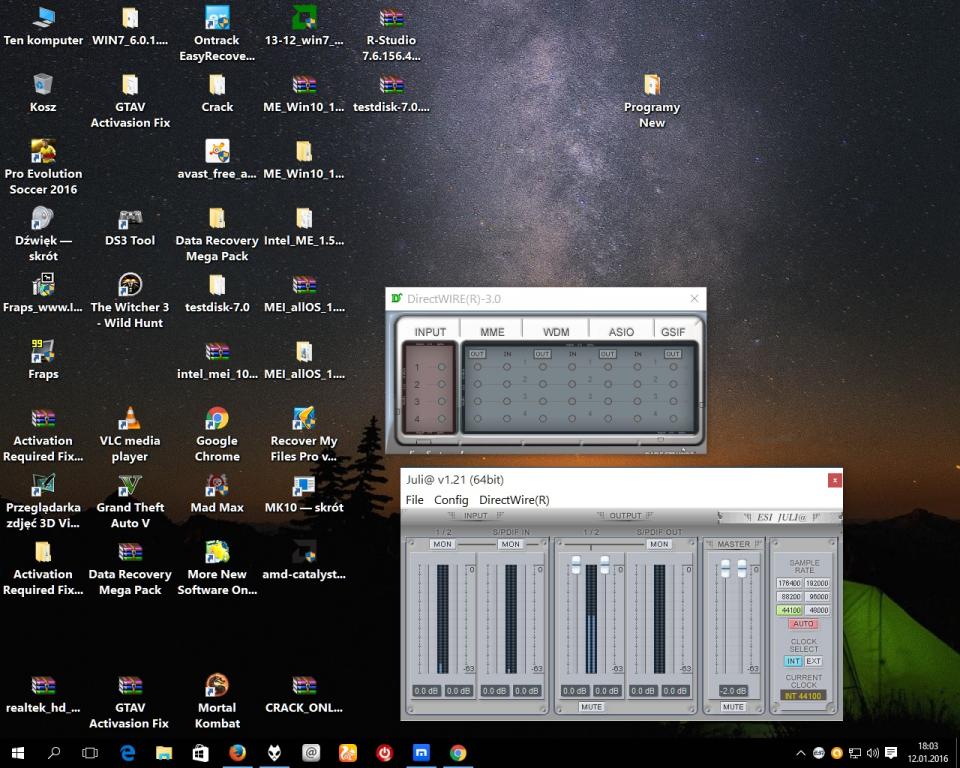Toggle MON for S/PDIF OUT

659,544
